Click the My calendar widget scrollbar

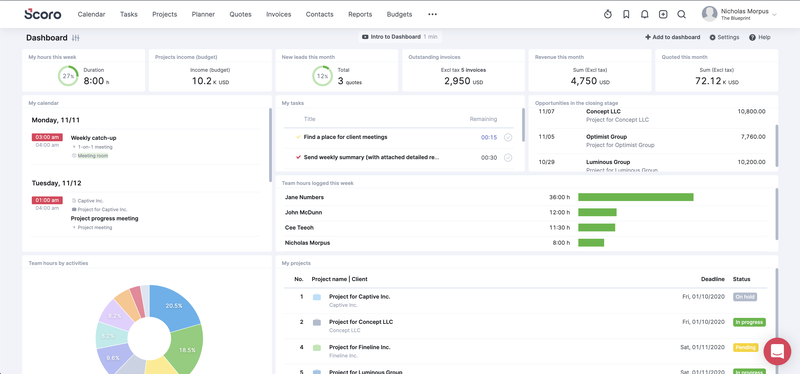click(270, 145)
